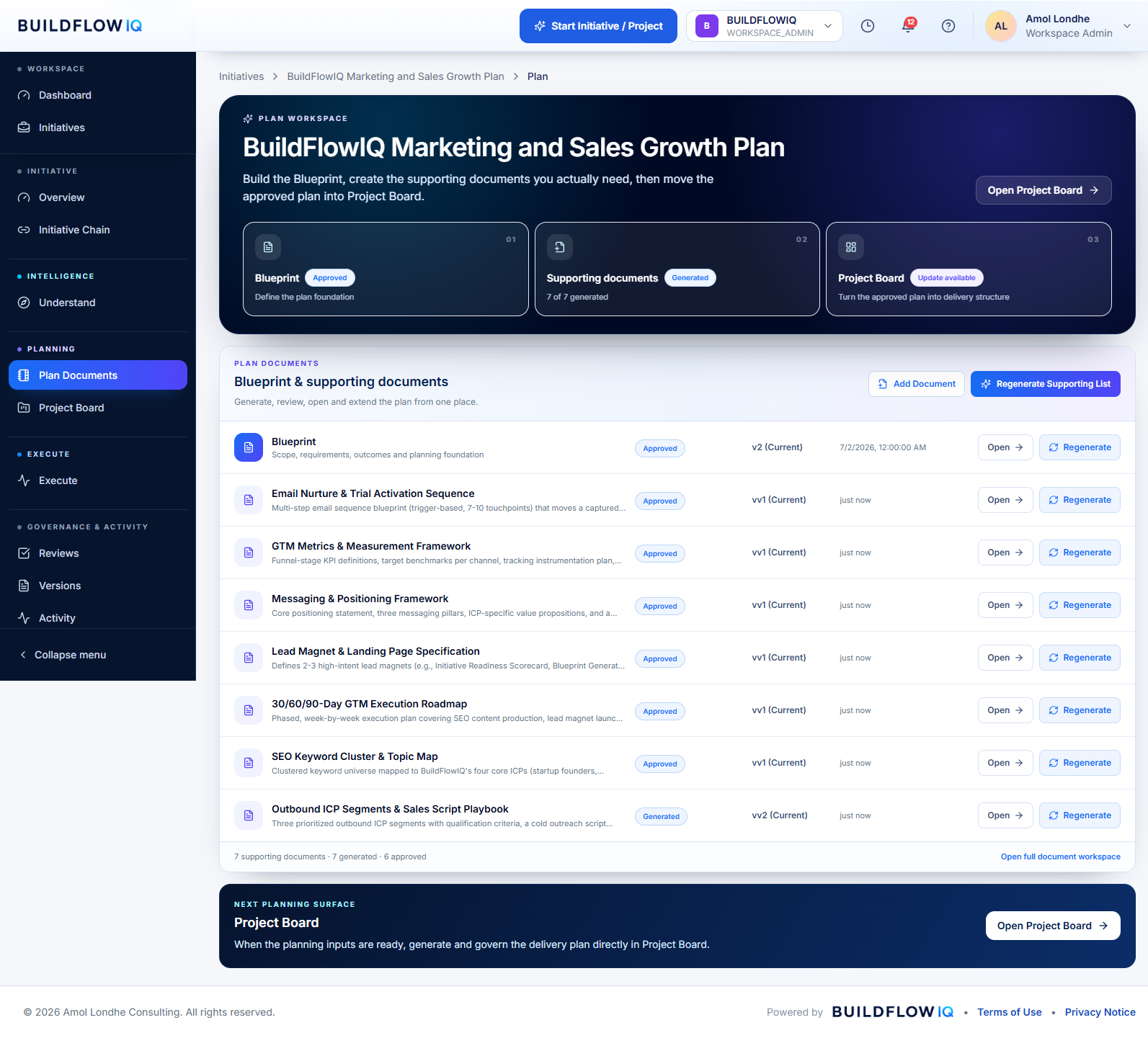Click the Approved status on Blueprint row
Image resolution: width=1148 pixels, height=1038 pixels.
(660, 448)
